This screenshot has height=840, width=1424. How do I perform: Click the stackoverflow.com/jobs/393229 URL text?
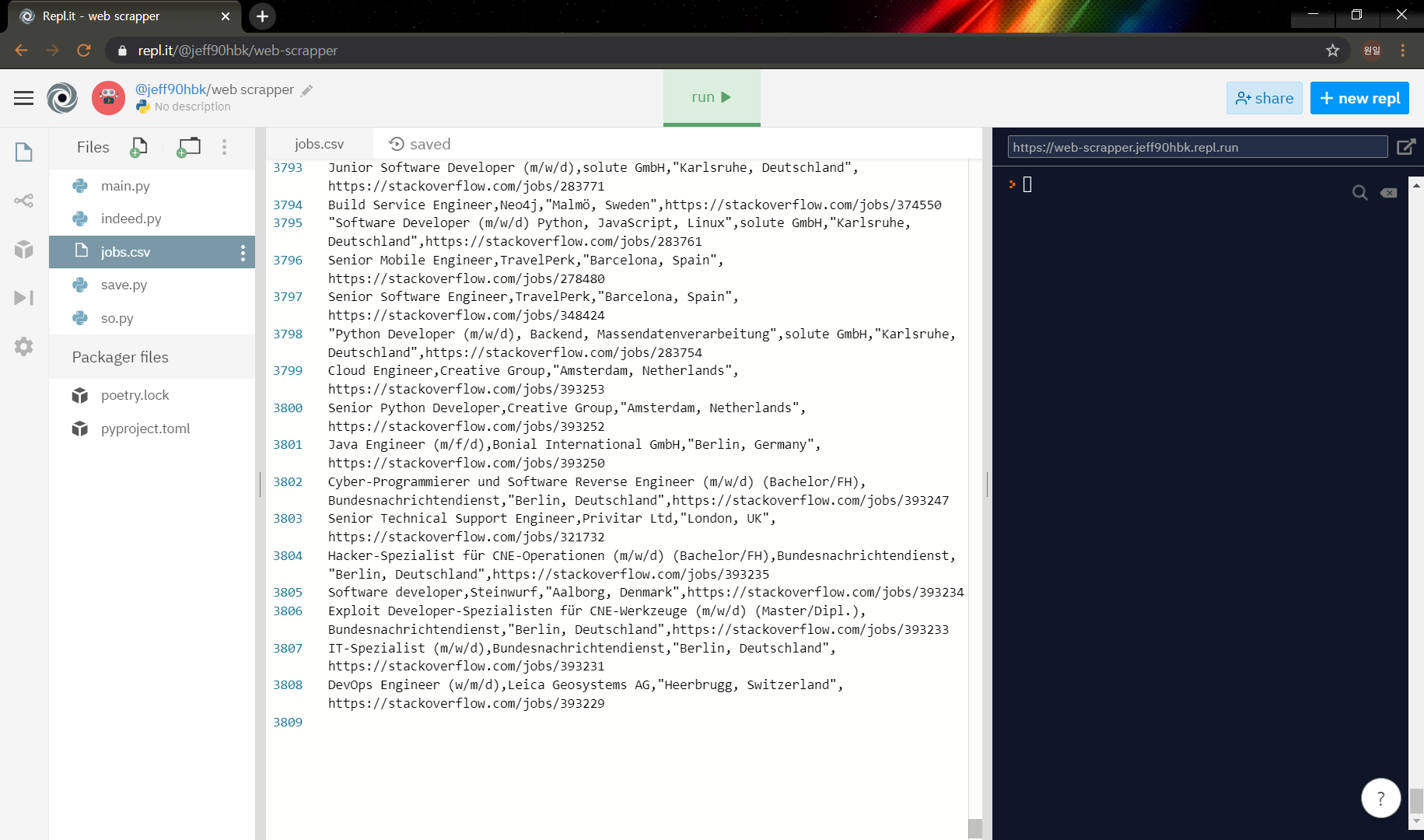click(466, 703)
